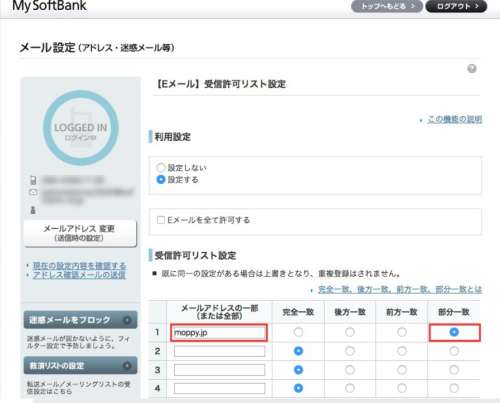Open この機能の説明 link
Viewport: 500px width, 403px height.
pyautogui.click(x=455, y=119)
